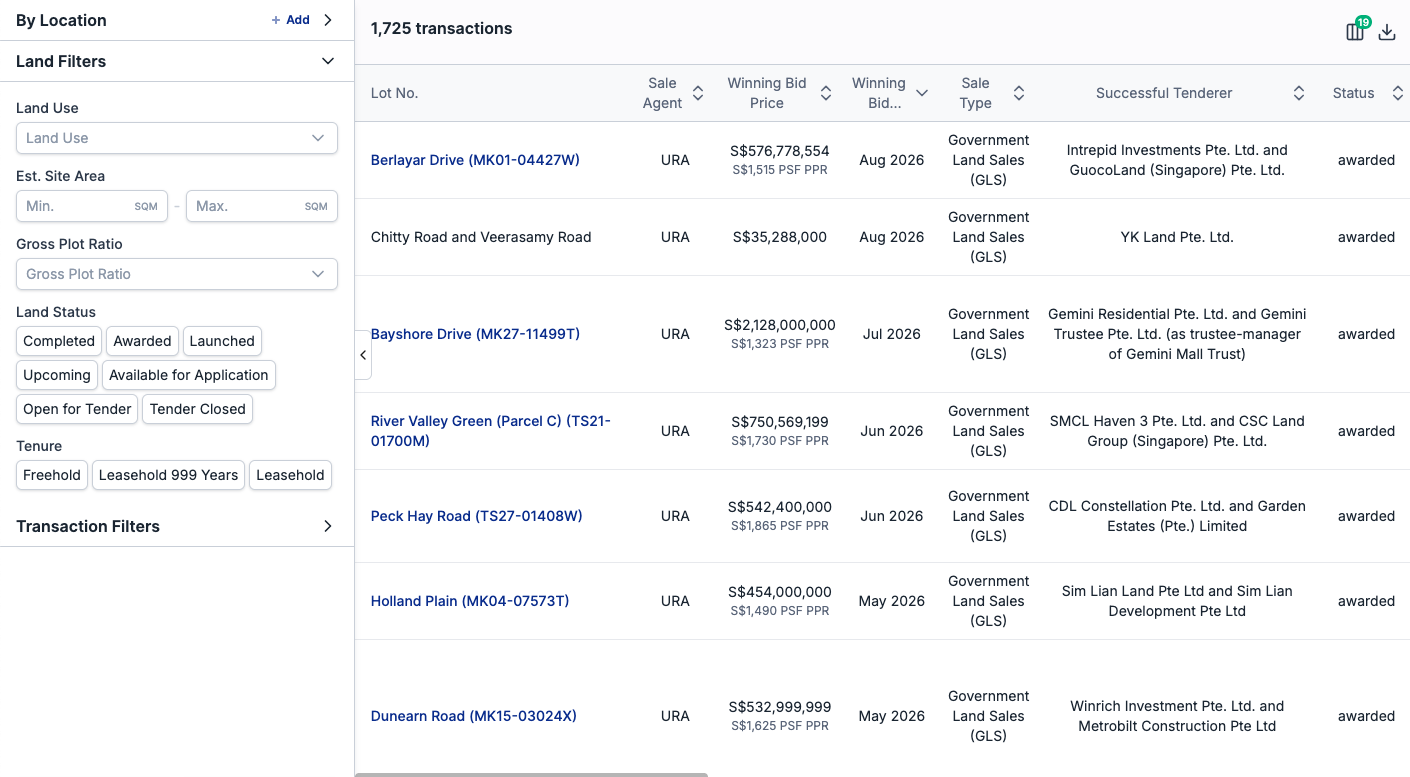1410x777 pixels.
Task: Collapse the sidebar with the left arrow handle
Action: point(363,355)
